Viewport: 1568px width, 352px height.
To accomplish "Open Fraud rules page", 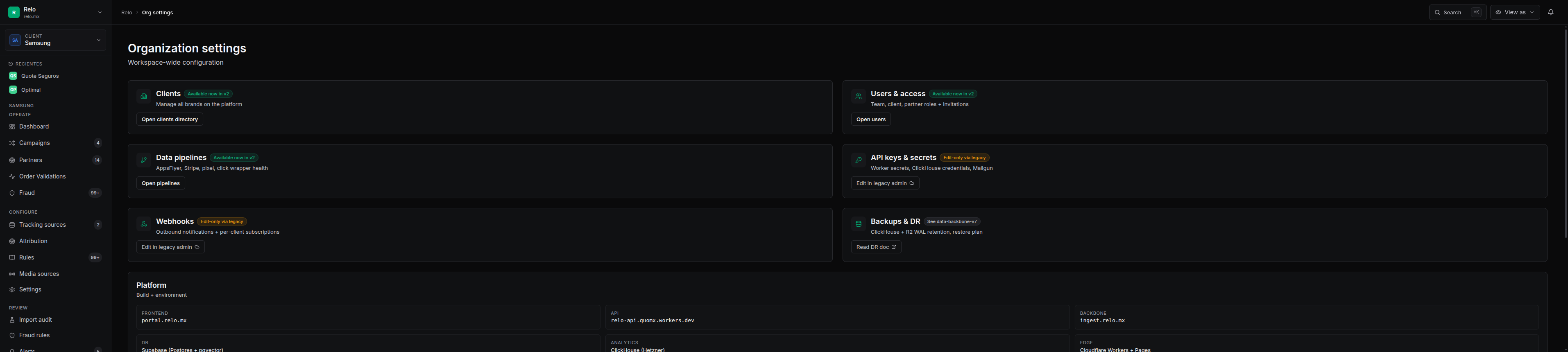I will click(35, 336).
